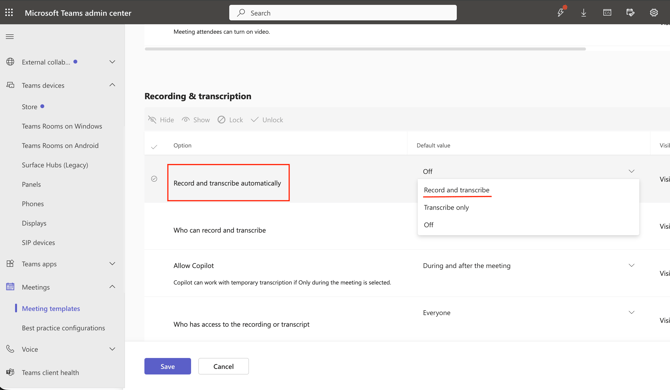
Task: Click the Voice phone icon
Action: coord(10,349)
